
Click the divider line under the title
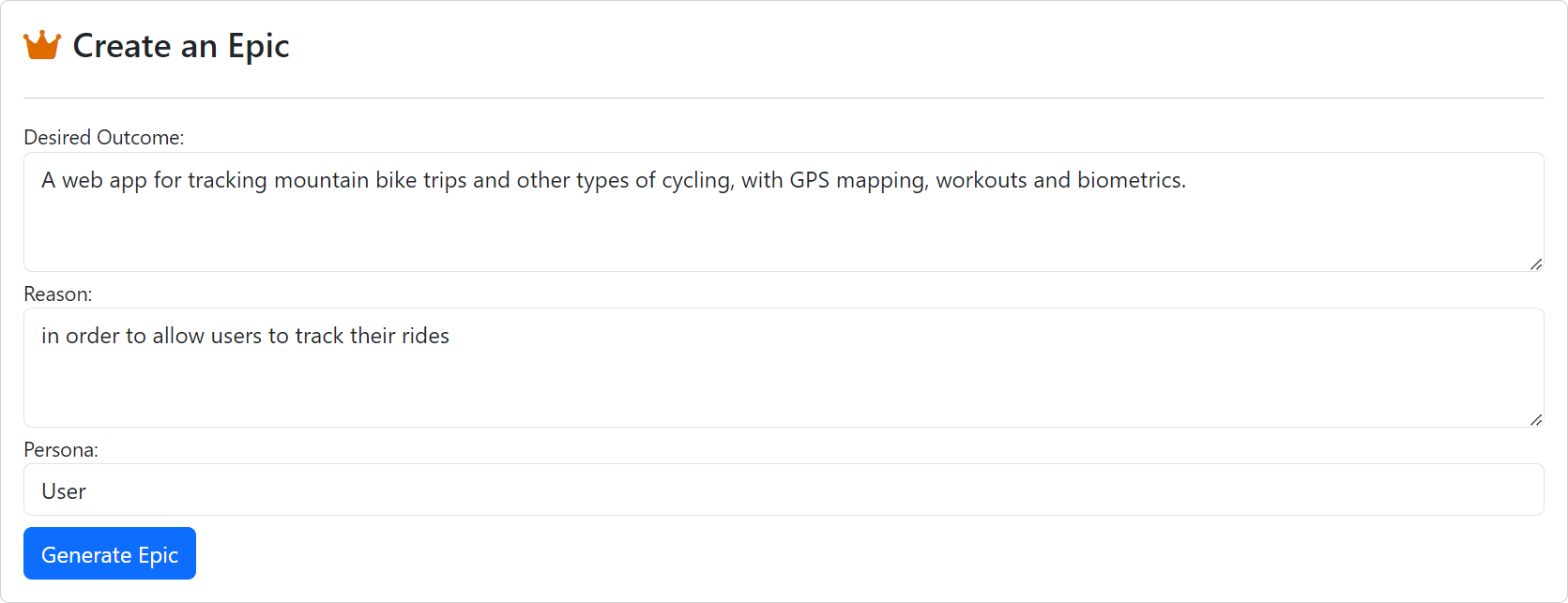coord(784,94)
